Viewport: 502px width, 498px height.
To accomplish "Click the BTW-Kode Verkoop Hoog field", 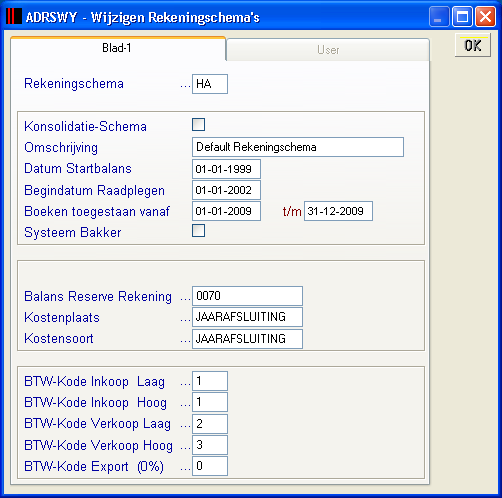I will 210,445.
